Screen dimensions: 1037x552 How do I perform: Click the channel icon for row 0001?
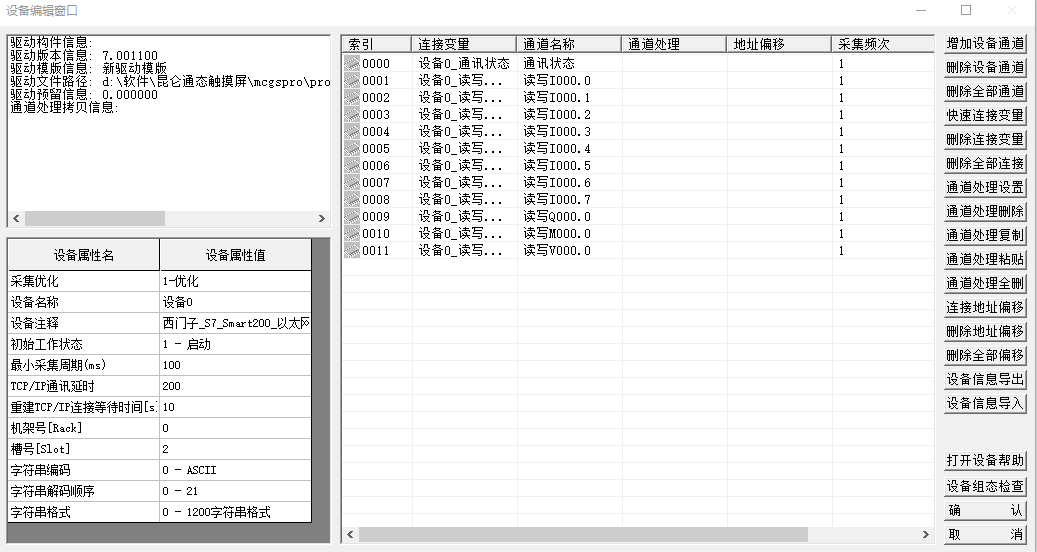(353, 81)
